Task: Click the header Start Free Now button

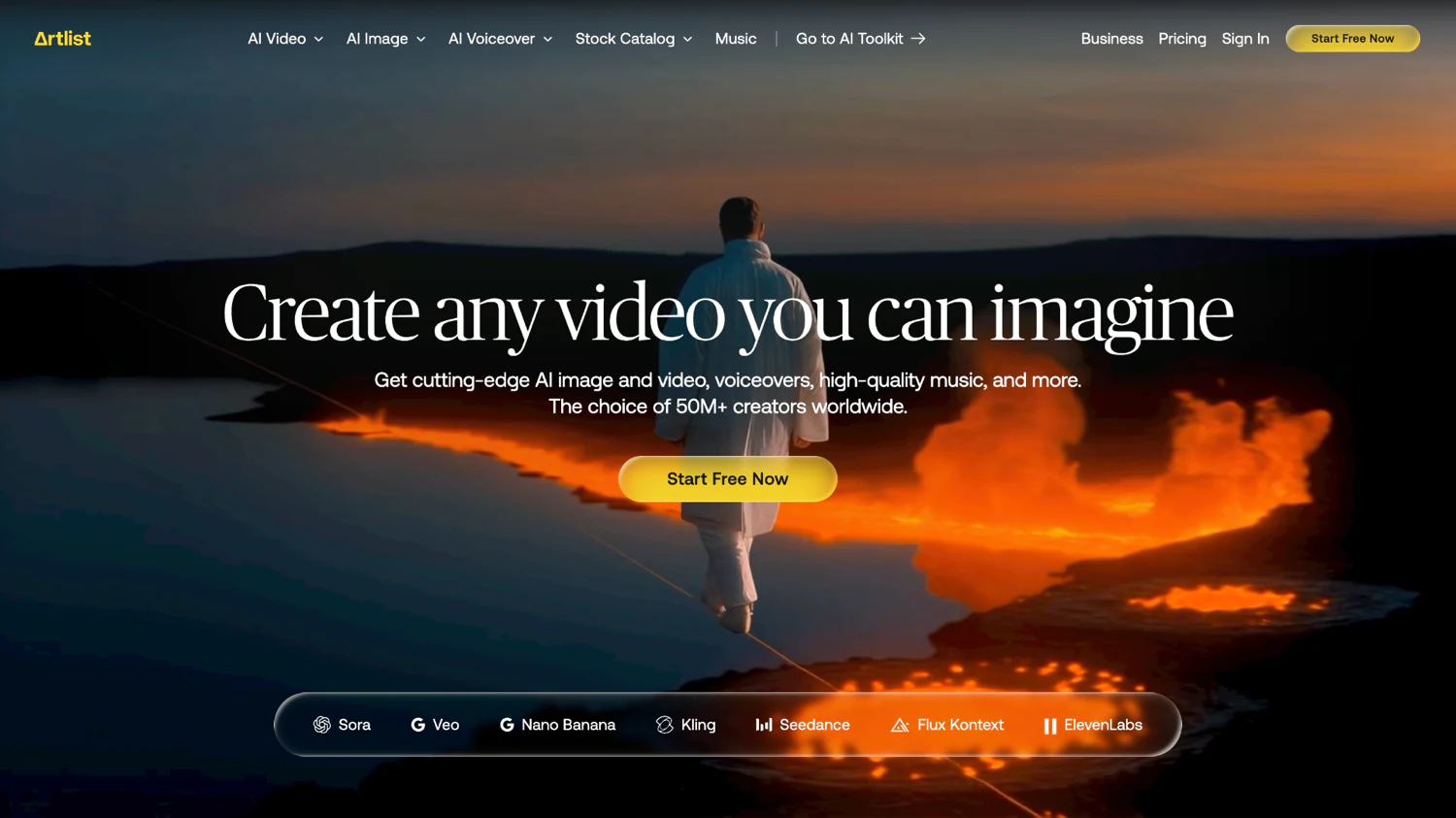Action: tap(1352, 39)
